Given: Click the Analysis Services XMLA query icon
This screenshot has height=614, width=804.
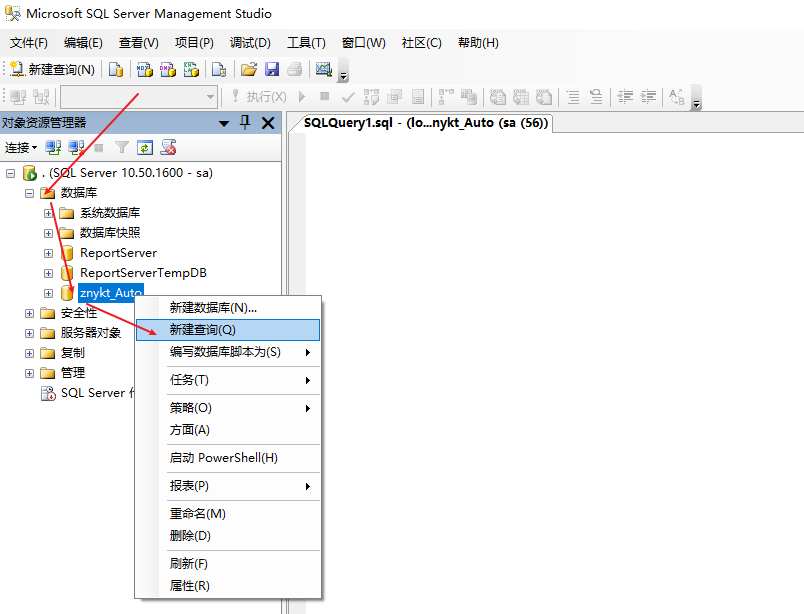Looking at the screenshot, I should click(191, 69).
